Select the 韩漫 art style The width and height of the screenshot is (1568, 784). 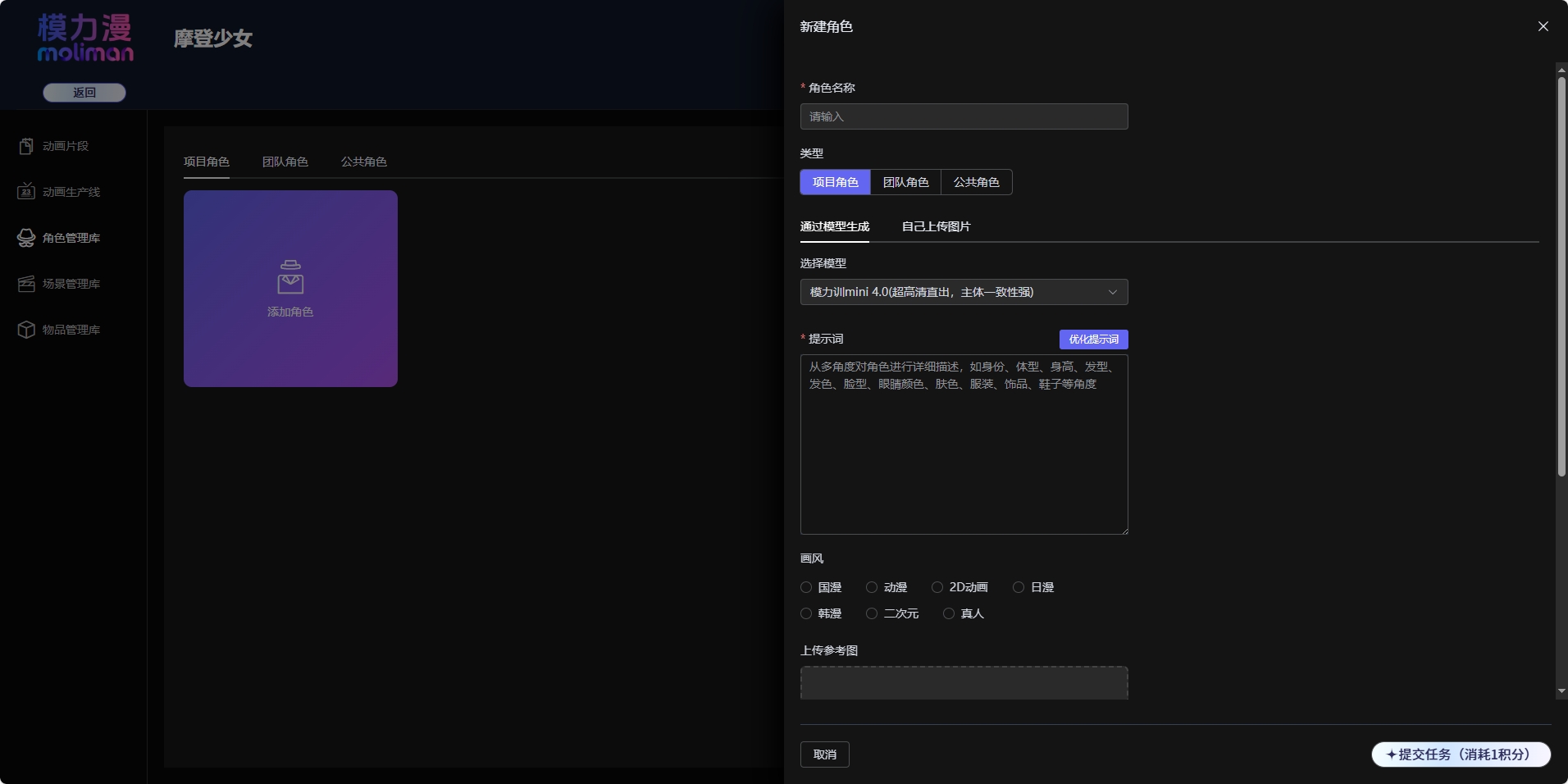click(x=806, y=613)
